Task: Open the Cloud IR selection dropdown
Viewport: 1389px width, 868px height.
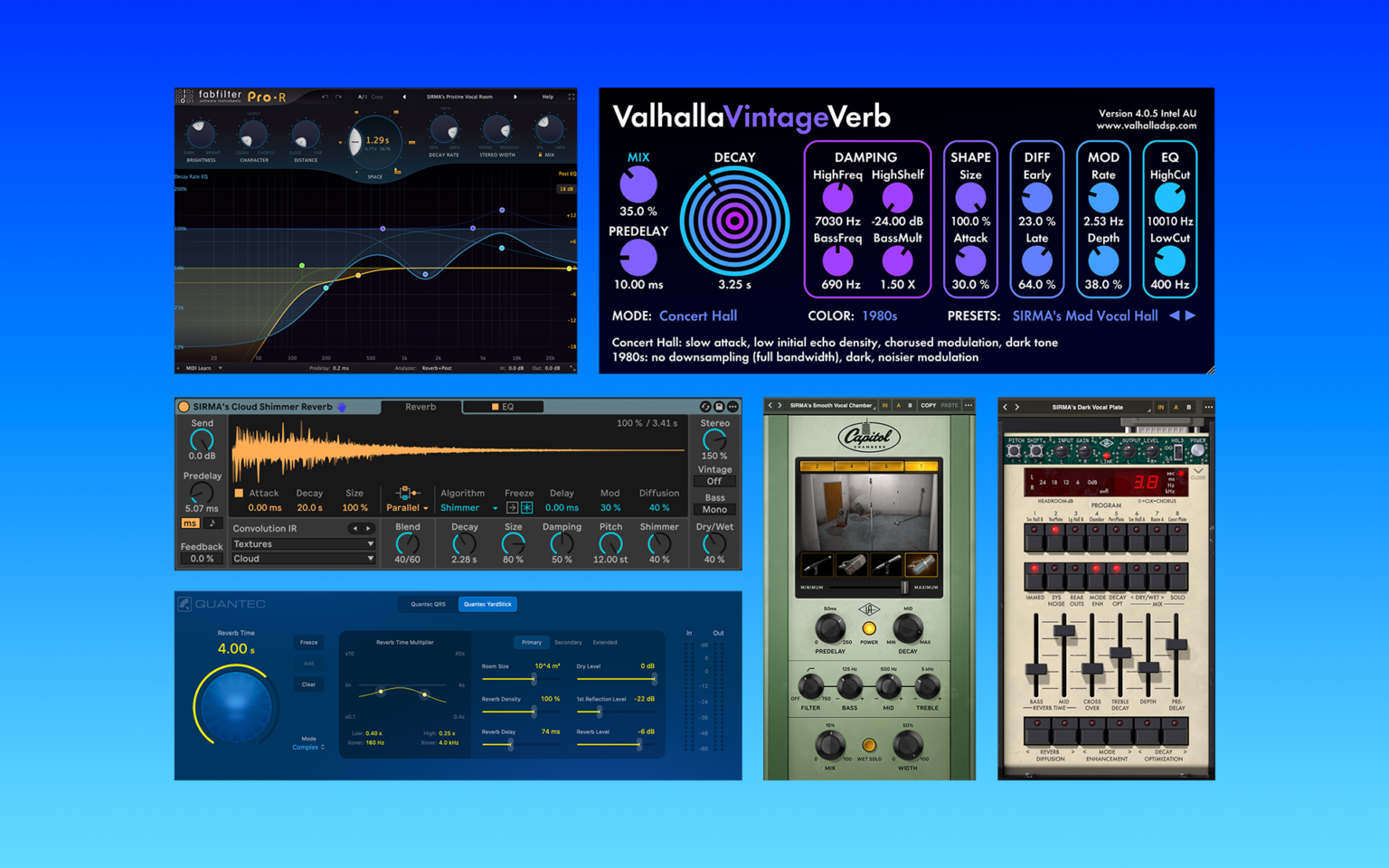Action: point(303,558)
